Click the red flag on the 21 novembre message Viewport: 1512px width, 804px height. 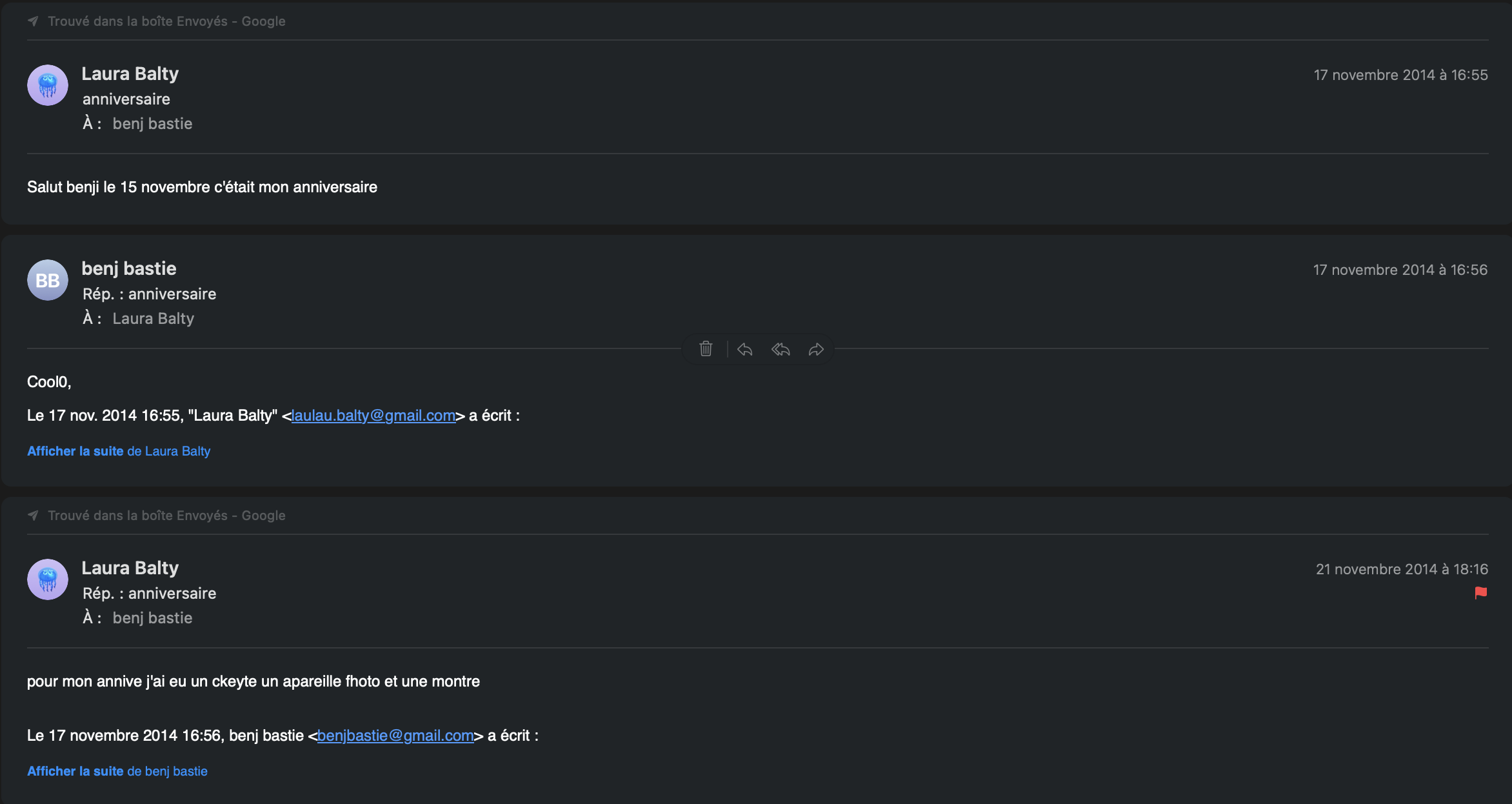1480,592
